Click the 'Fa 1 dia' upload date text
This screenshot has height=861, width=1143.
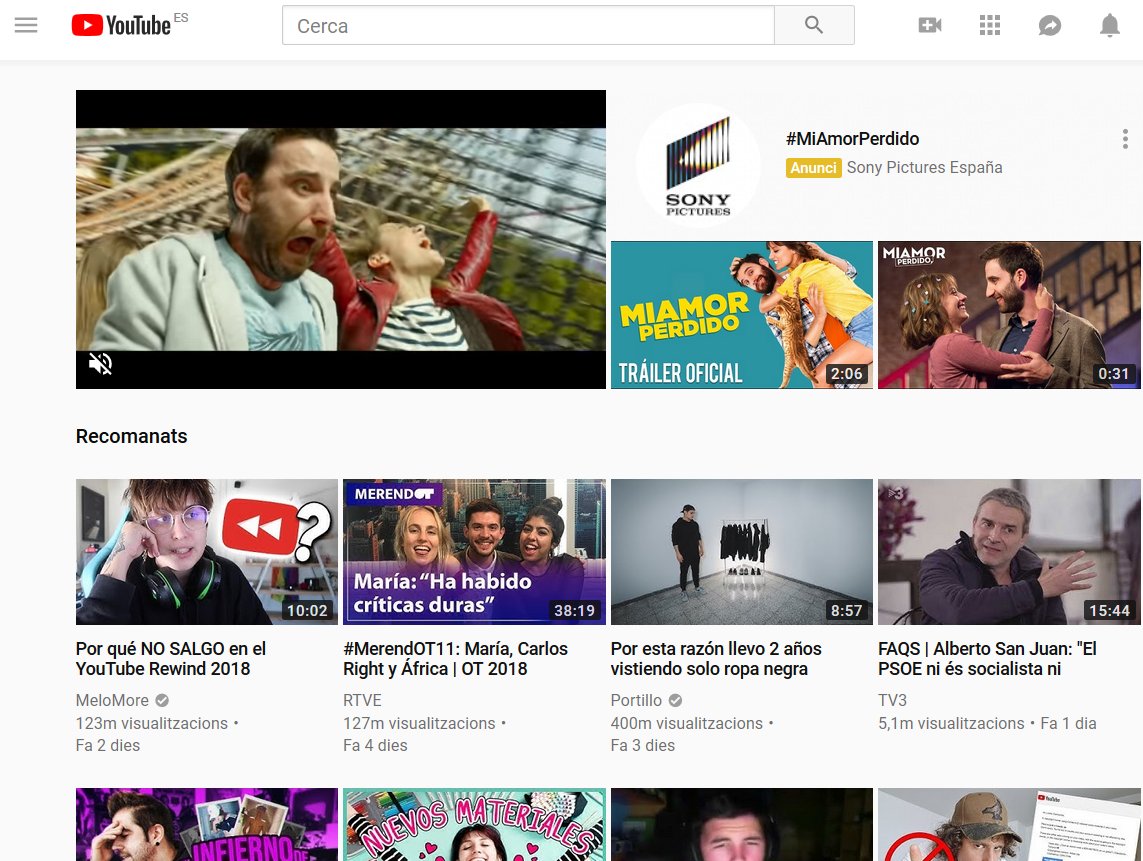coord(1068,723)
